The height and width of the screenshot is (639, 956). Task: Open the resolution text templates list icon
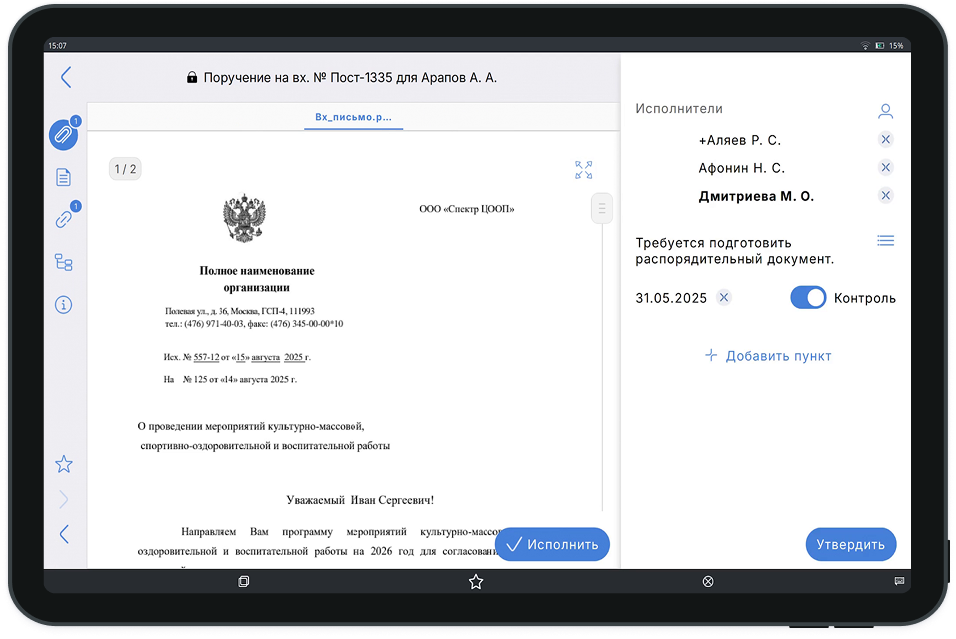(885, 241)
